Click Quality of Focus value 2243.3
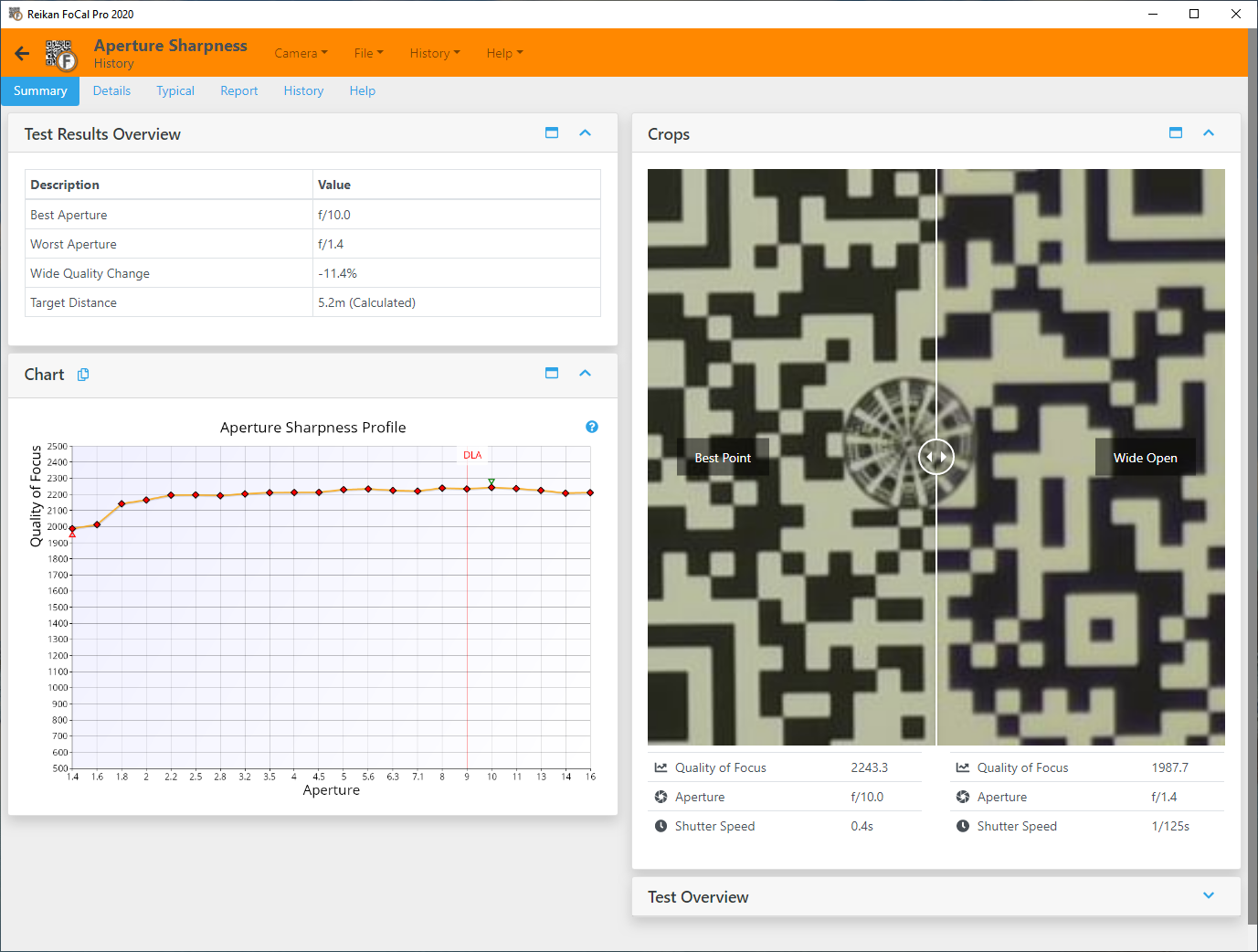1258x952 pixels. coord(870,767)
